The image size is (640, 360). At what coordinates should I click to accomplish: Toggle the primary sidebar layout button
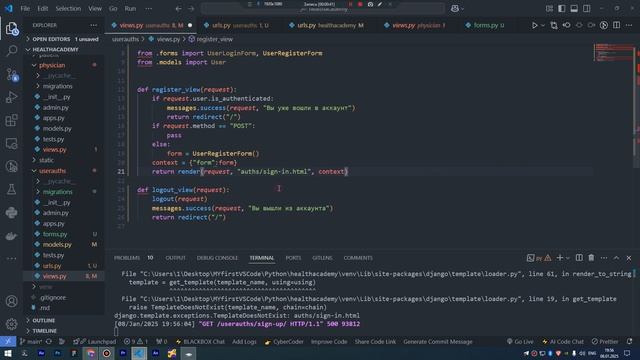(562, 8)
